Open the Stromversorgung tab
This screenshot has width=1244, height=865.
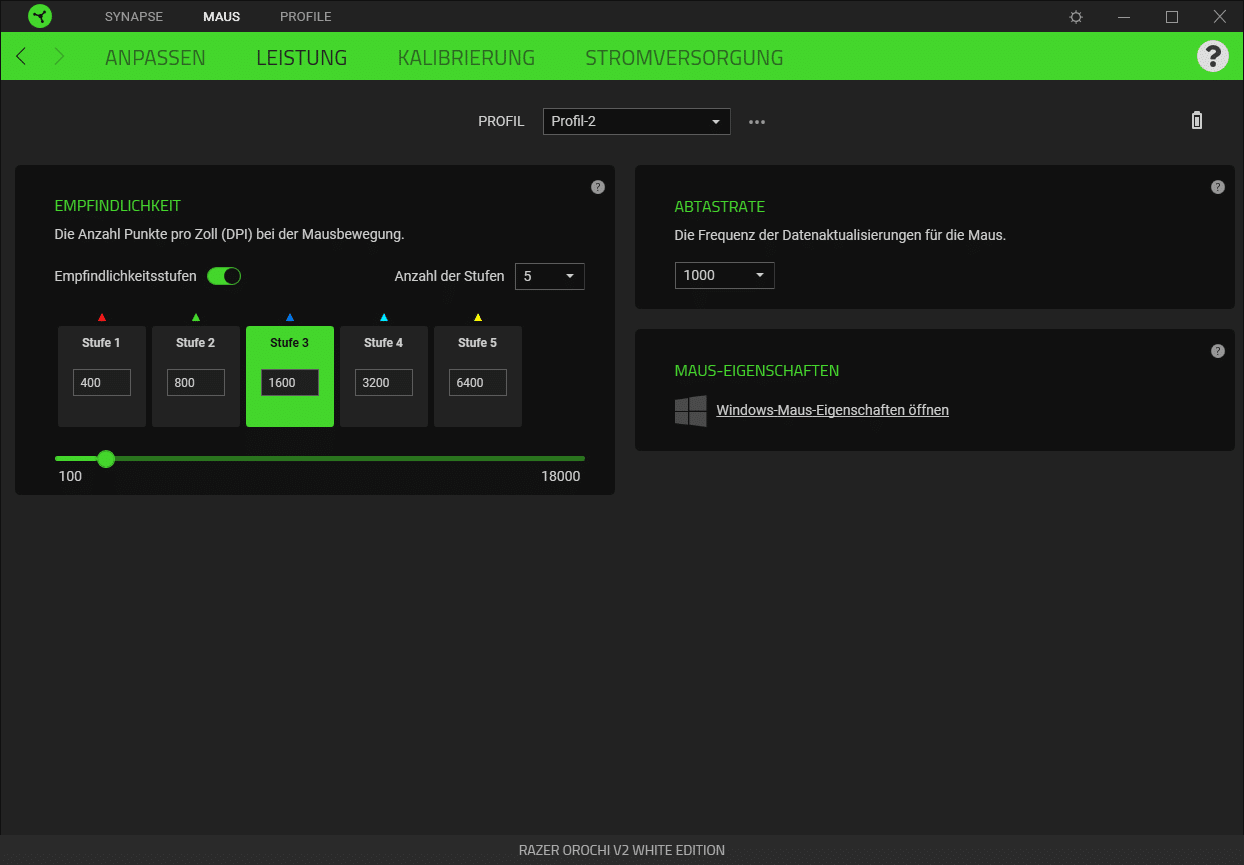[x=684, y=58]
